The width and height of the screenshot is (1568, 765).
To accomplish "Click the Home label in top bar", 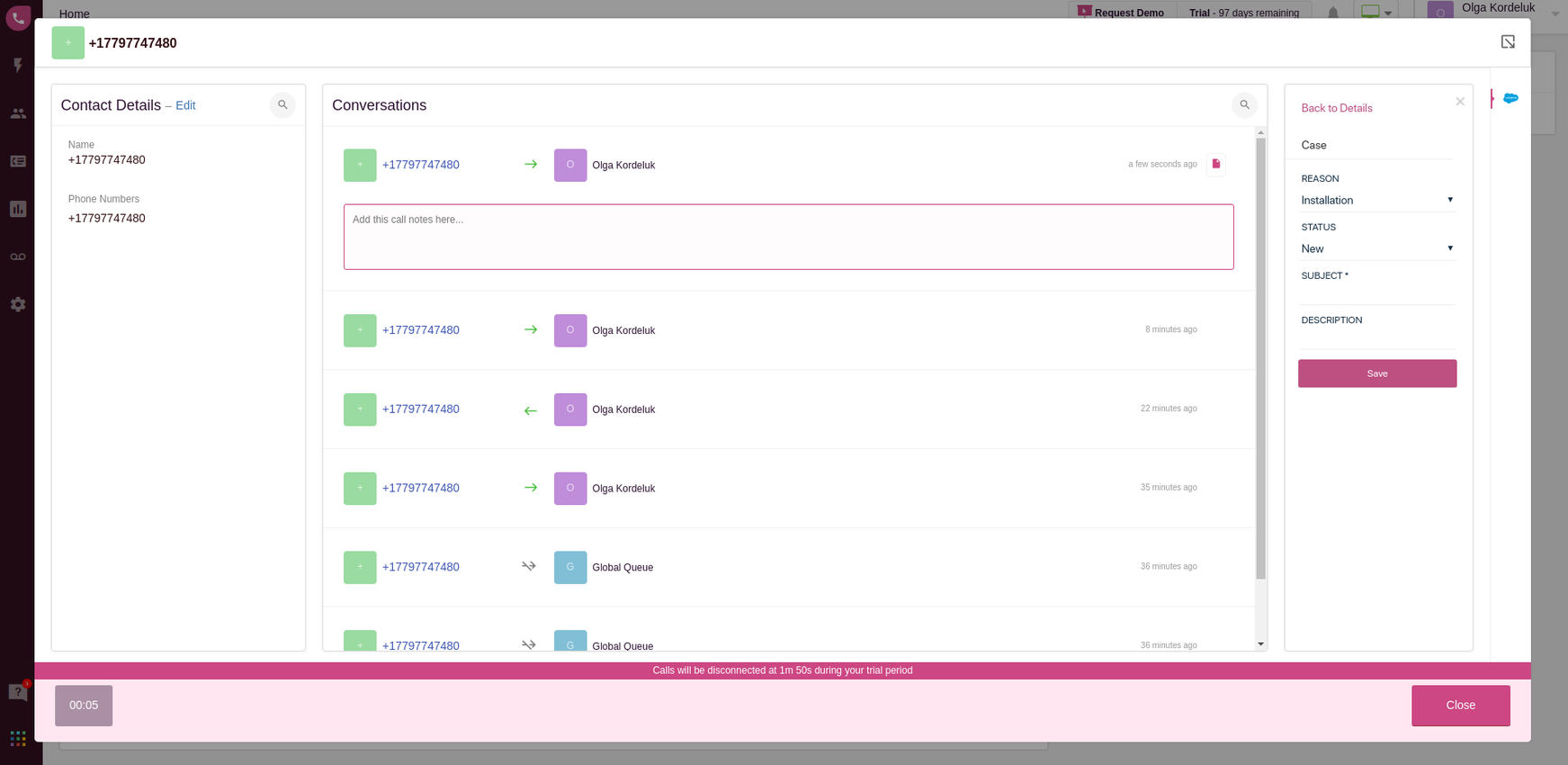I will click(x=74, y=13).
